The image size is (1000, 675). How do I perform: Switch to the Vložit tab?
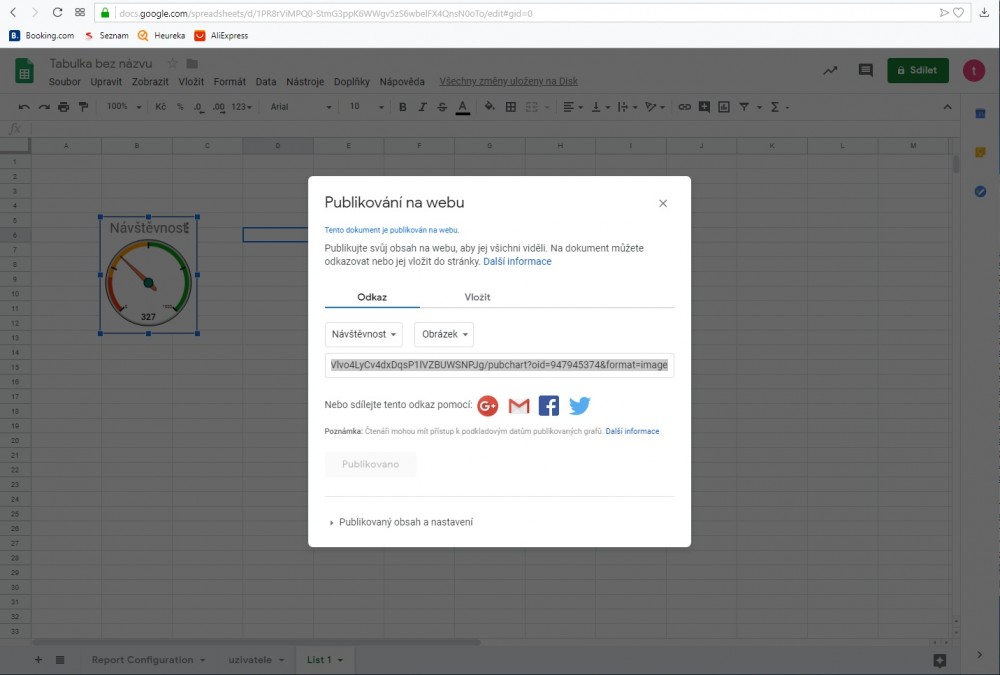tap(477, 297)
